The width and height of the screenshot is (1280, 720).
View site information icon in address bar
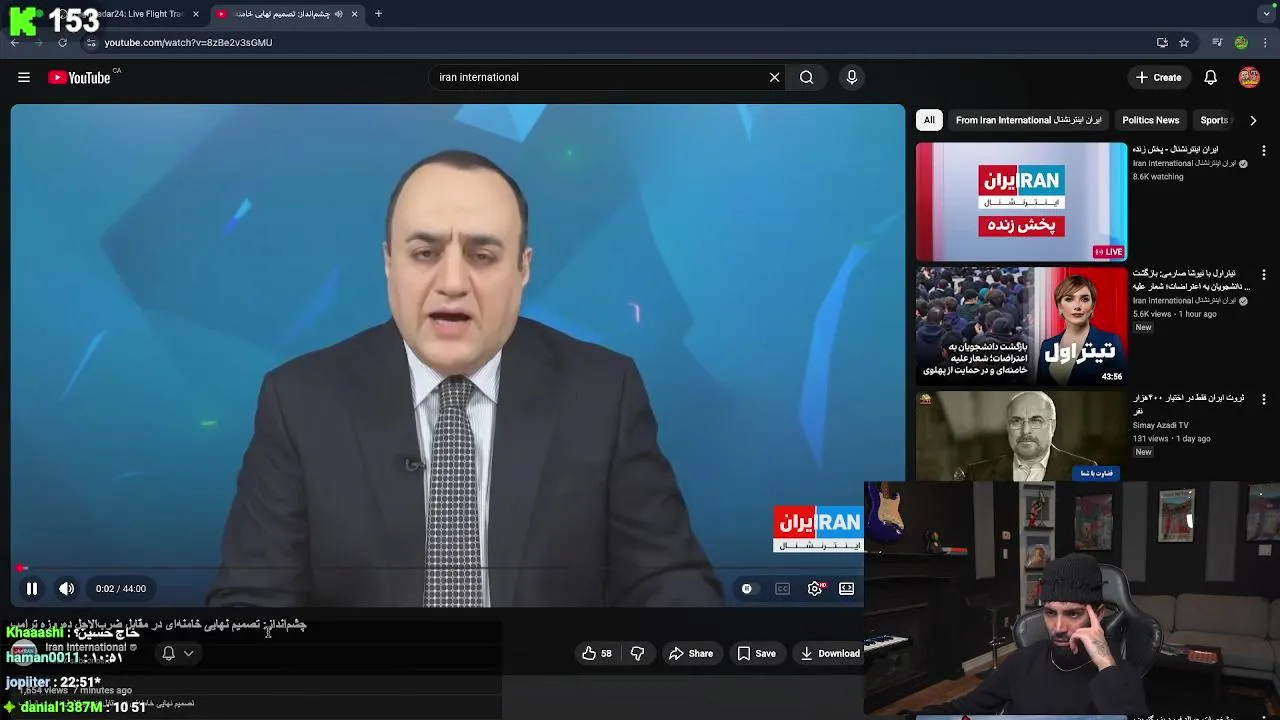(x=91, y=43)
